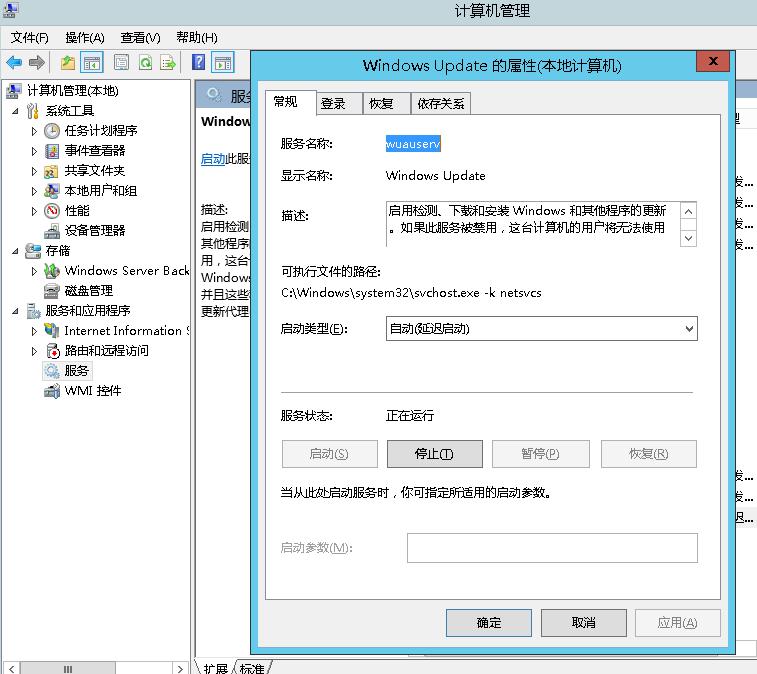Toggle the show/hide console tree icon

[x=92, y=62]
